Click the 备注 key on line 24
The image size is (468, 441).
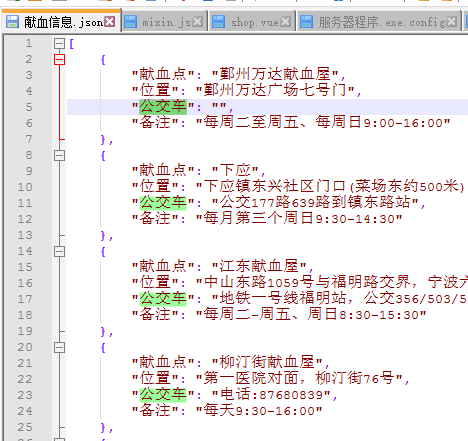155,410
